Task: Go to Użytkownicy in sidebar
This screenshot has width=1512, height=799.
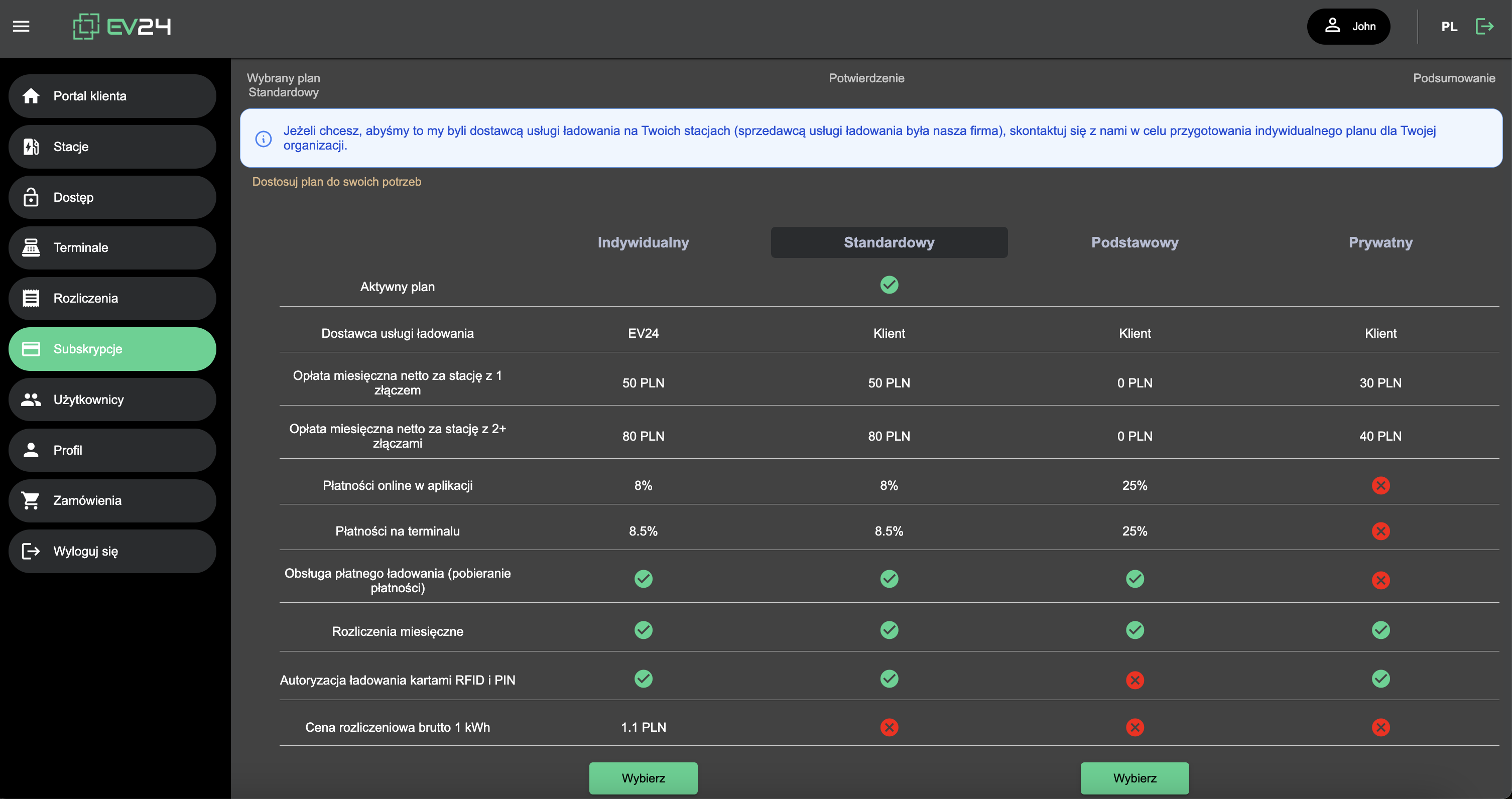Action: [112, 399]
